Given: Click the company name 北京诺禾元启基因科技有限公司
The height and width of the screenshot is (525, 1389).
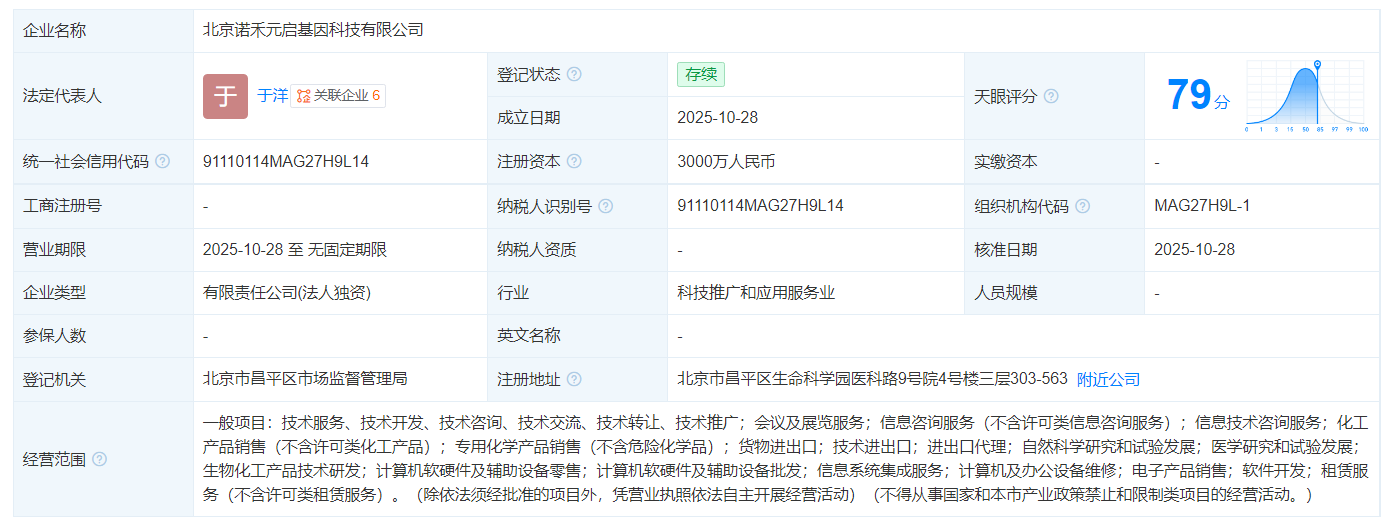Looking at the screenshot, I should click(x=313, y=30).
